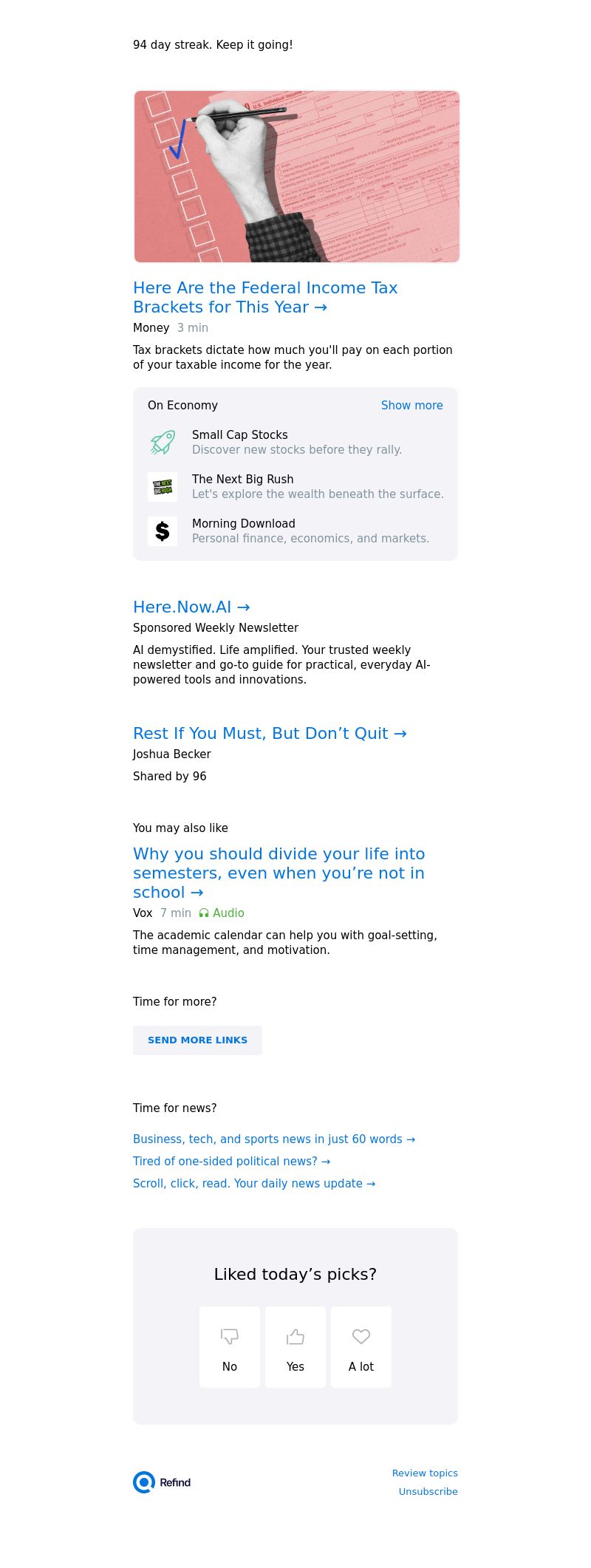591x1568 pixels.
Task: Expand On Economy with Show more
Action: pyautogui.click(x=411, y=406)
